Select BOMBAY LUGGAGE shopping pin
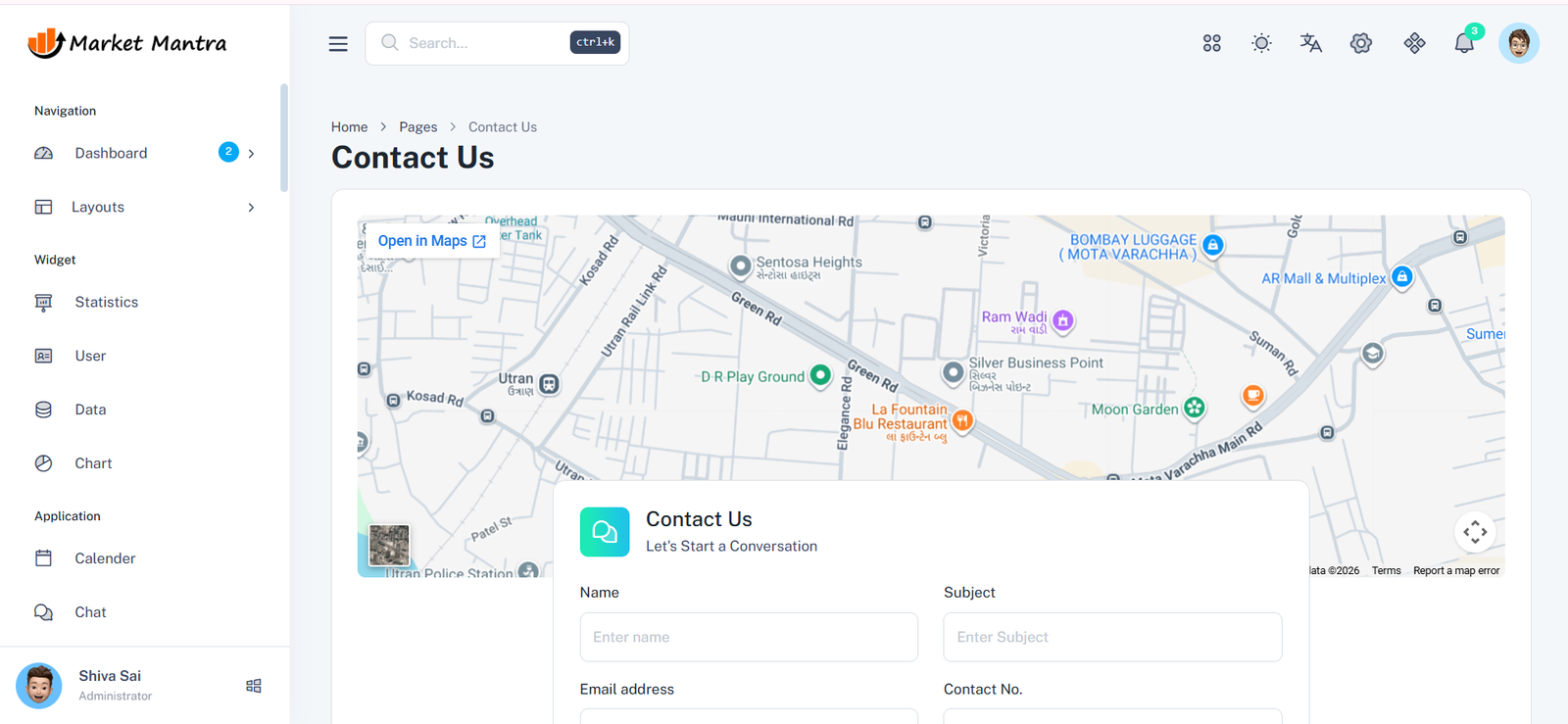Screen dimensions: 1568x724 [x=1213, y=245]
